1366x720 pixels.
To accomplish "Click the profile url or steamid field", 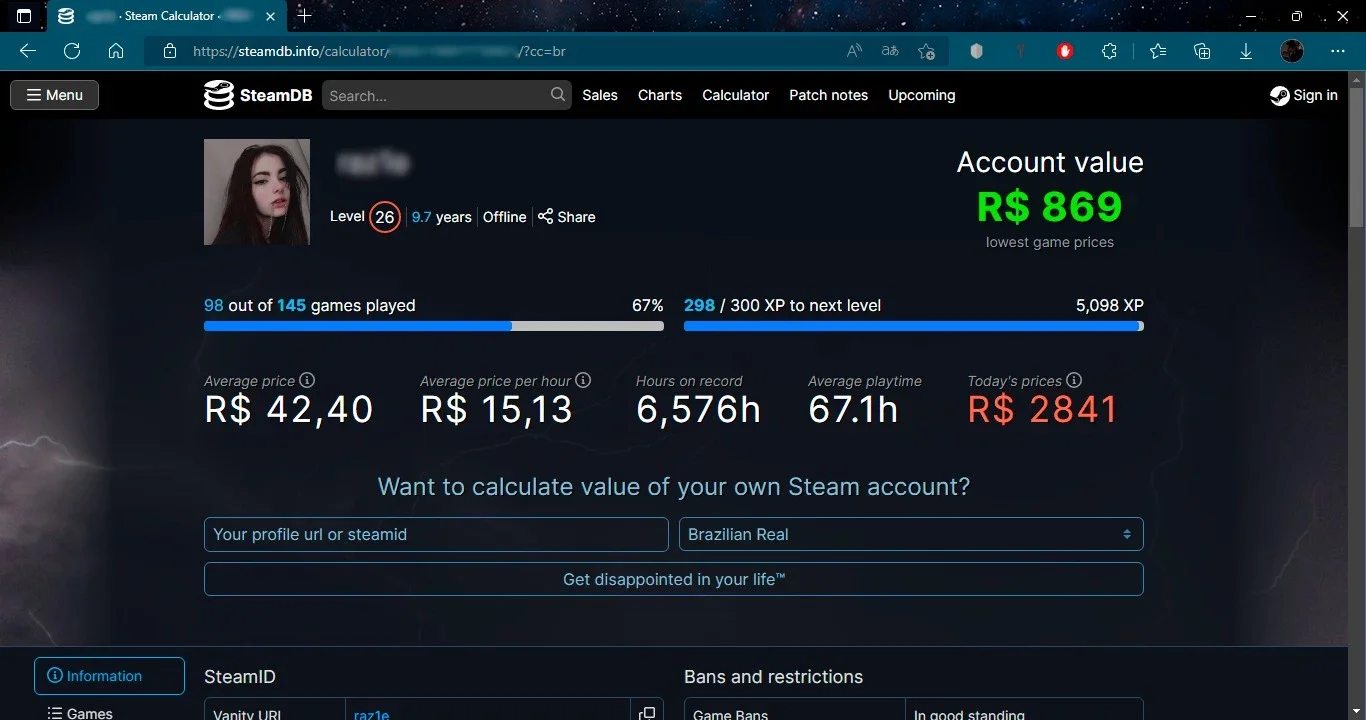I will [x=436, y=534].
